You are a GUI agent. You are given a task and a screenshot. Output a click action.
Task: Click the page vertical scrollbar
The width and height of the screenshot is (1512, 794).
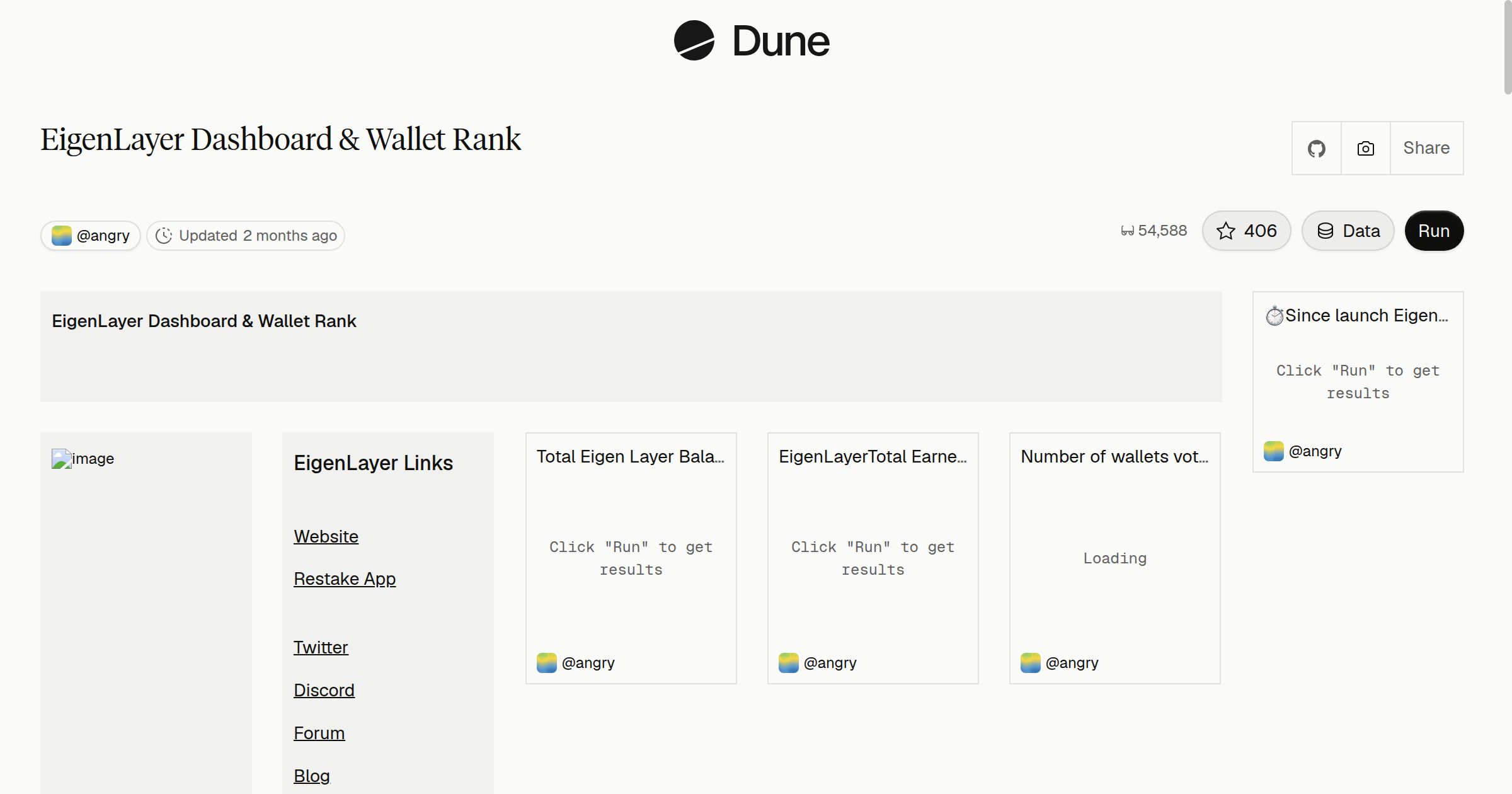coord(1507,47)
